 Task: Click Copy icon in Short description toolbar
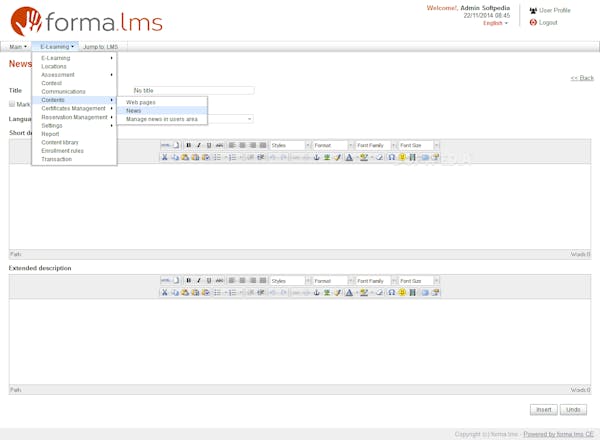click(x=175, y=157)
